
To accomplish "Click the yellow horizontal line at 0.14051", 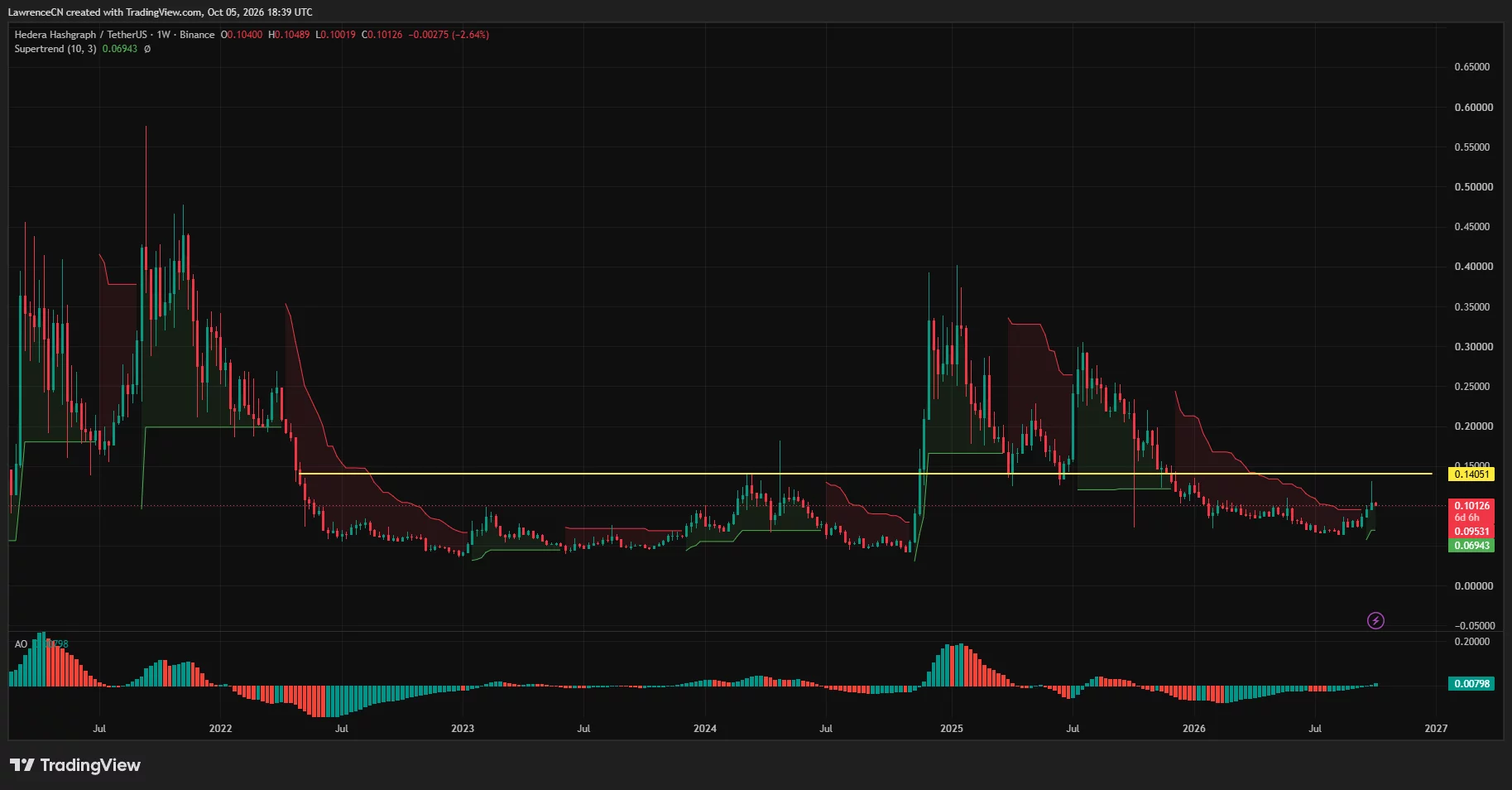I will (x=865, y=474).
